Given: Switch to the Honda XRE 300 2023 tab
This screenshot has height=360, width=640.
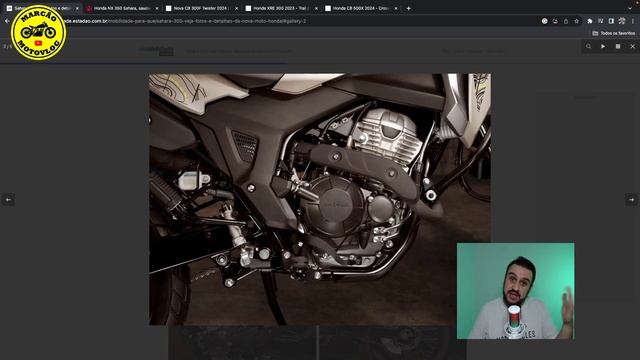Looking at the screenshot, I should pos(281,8).
